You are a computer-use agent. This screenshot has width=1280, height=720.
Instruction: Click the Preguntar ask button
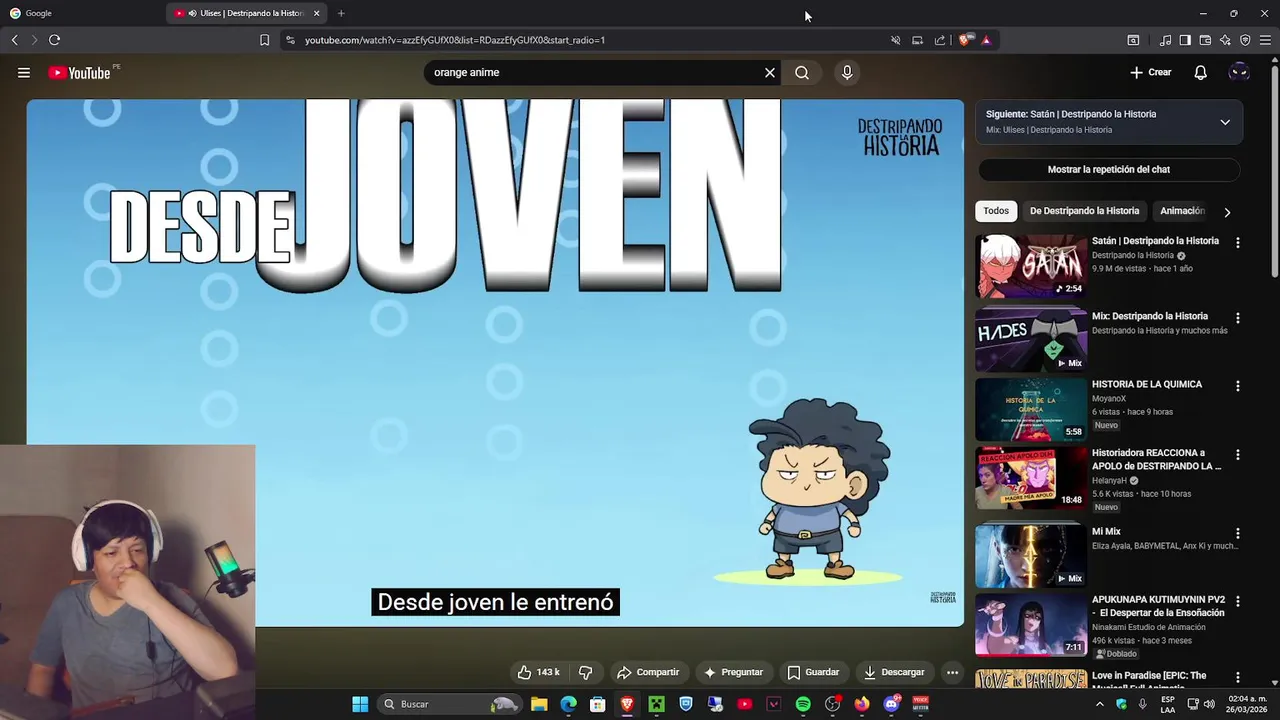click(x=733, y=672)
